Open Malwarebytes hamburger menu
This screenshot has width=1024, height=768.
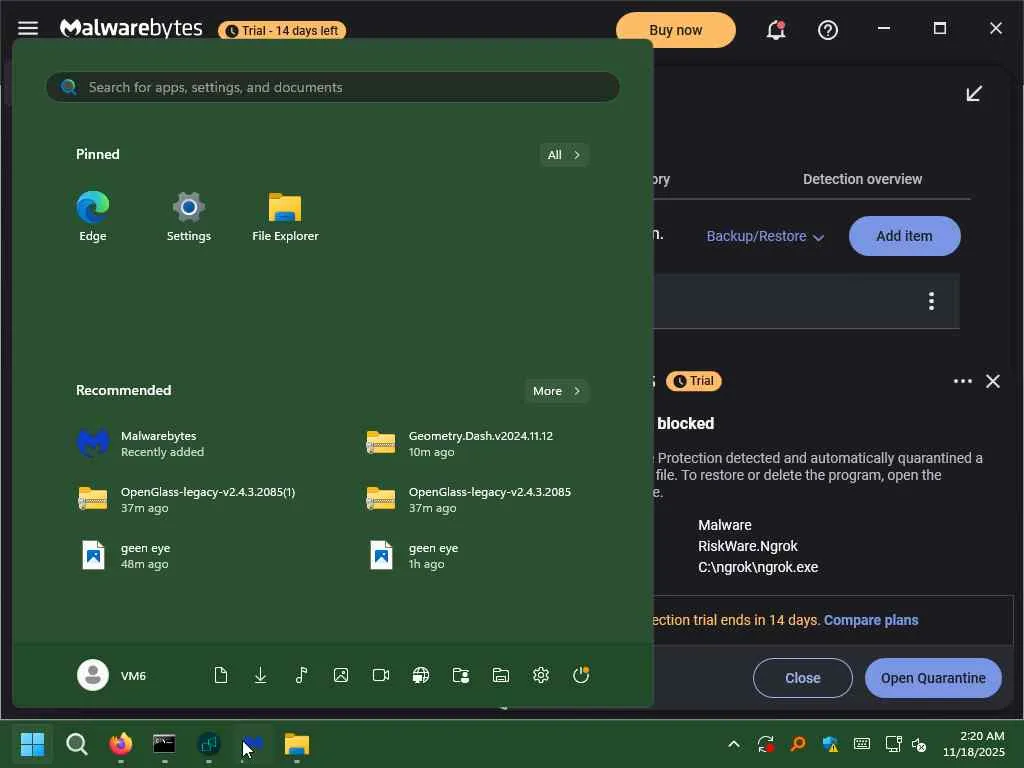point(27,28)
